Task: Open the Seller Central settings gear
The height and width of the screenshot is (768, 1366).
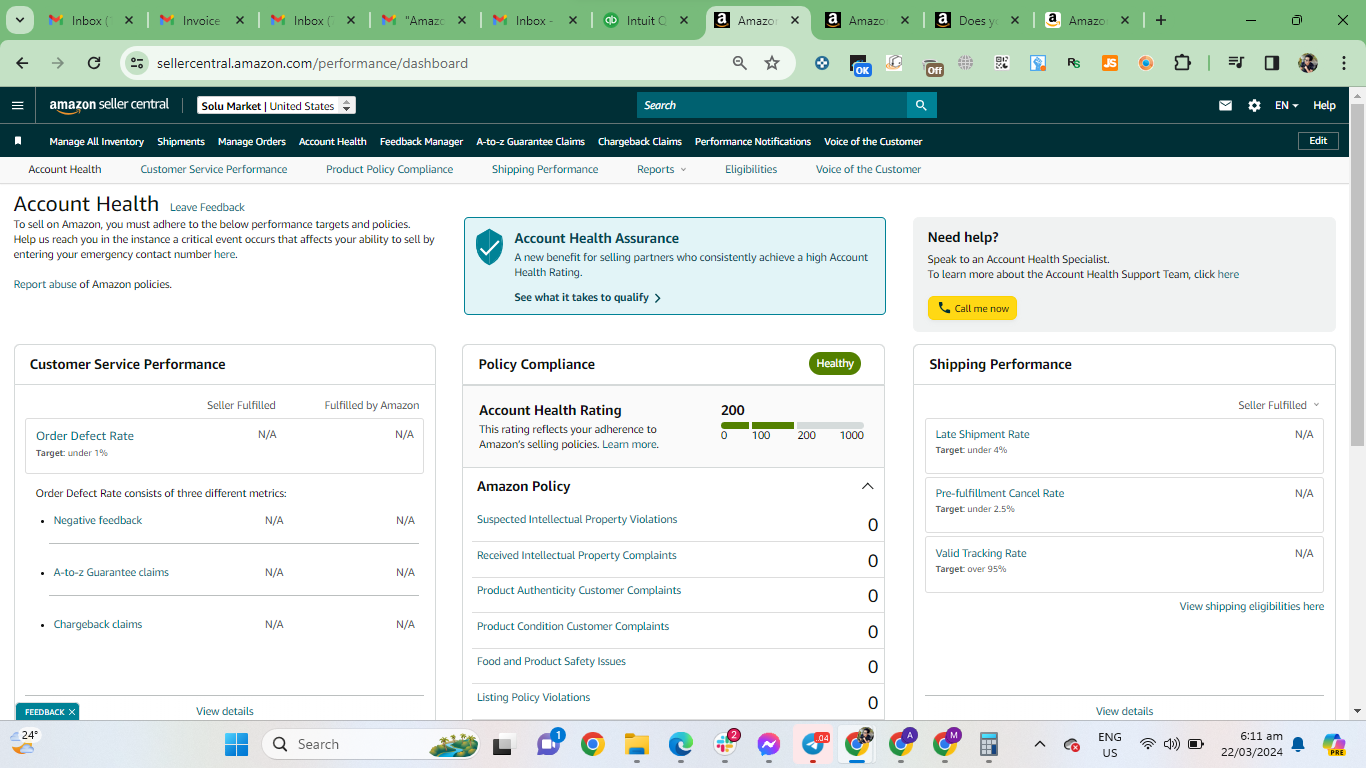Action: pyautogui.click(x=1254, y=105)
